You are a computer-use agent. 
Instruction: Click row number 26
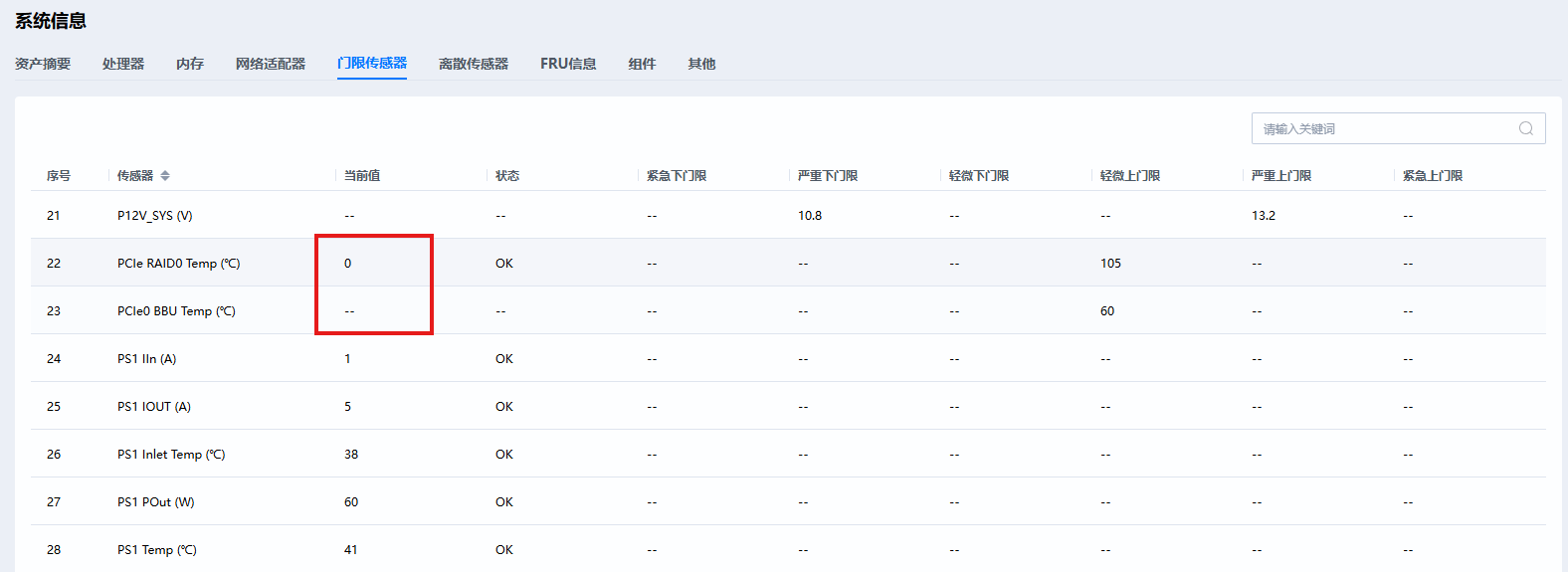tap(54, 454)
